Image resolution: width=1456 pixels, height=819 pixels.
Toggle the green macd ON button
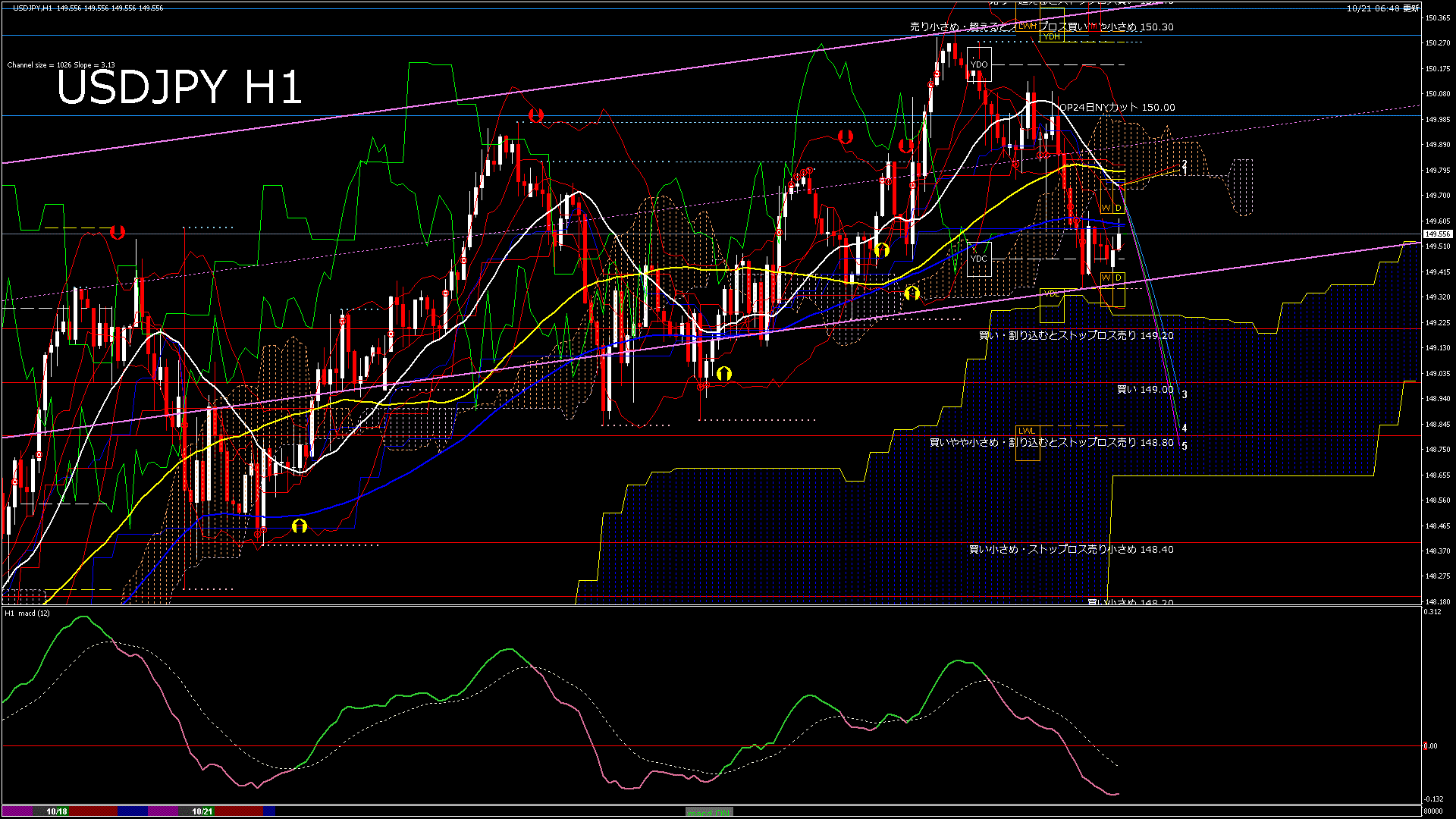(x=709, y=812)
